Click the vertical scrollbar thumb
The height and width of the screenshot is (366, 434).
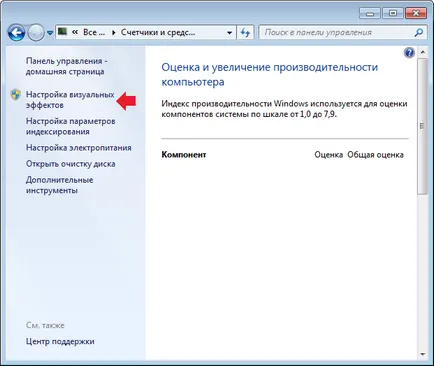(x=422, y=126)
